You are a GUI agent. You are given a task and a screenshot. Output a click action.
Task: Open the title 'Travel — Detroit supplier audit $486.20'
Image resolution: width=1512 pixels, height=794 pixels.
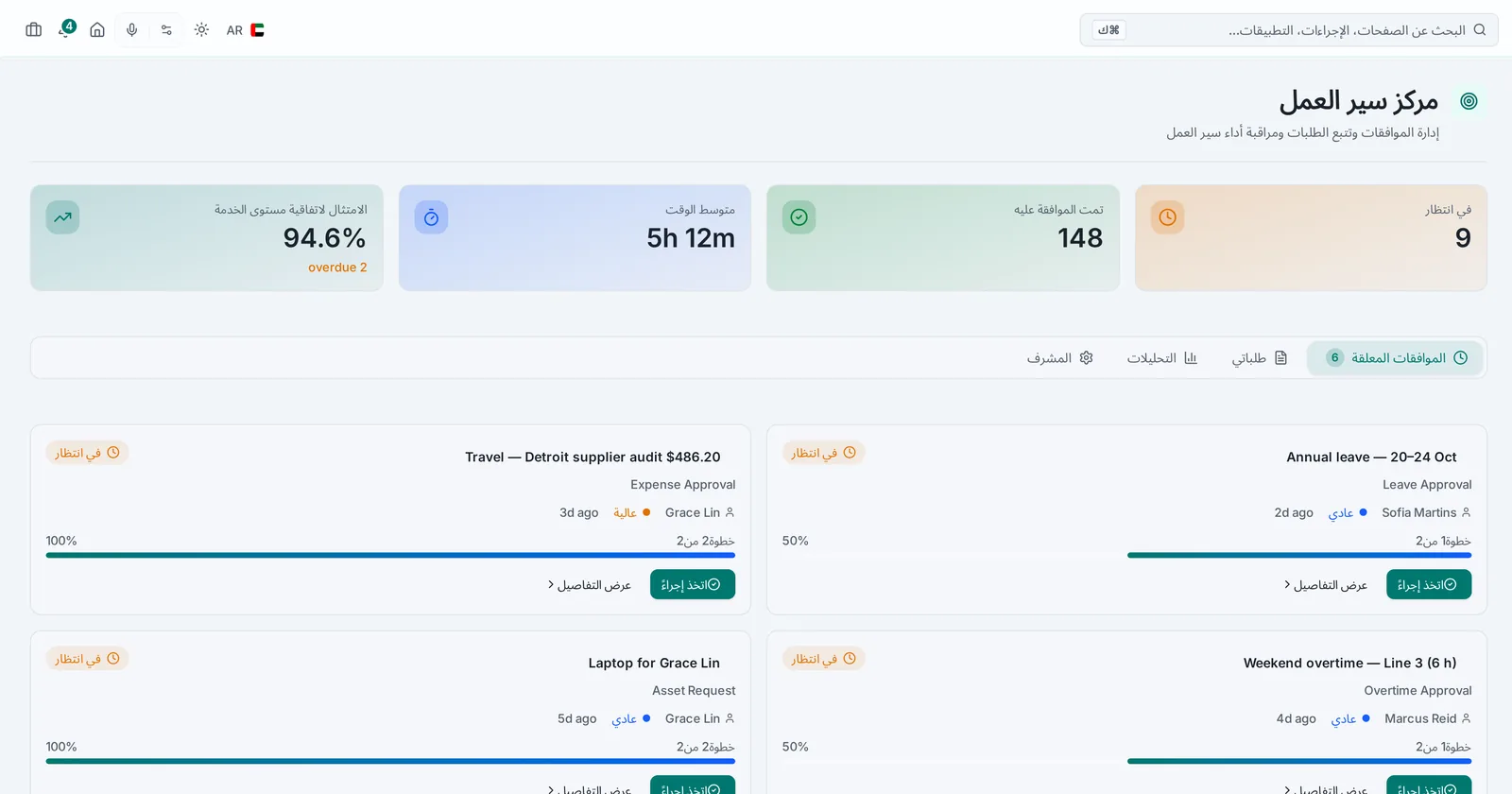point(593,457)
